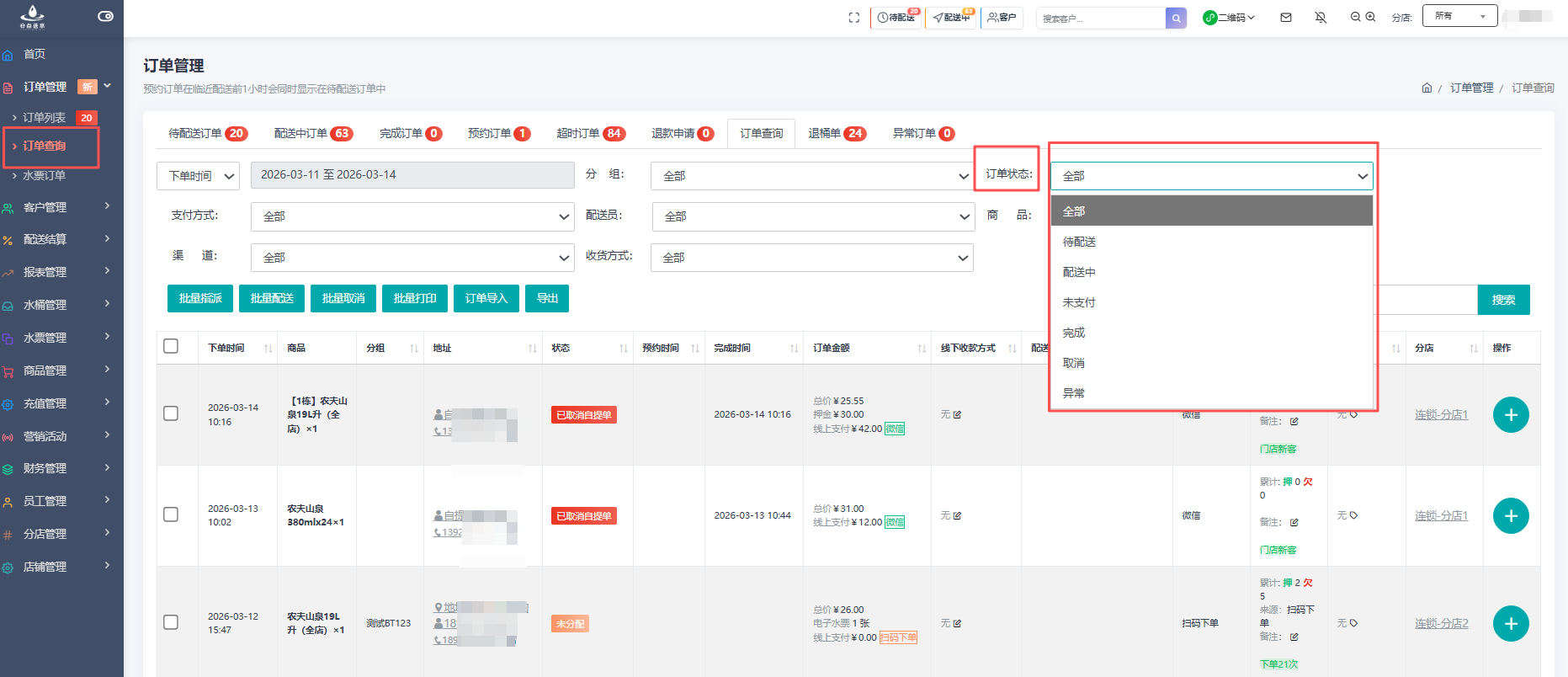Click the 批量取消 button
The image size is (1568, 677).
point(343,298)
